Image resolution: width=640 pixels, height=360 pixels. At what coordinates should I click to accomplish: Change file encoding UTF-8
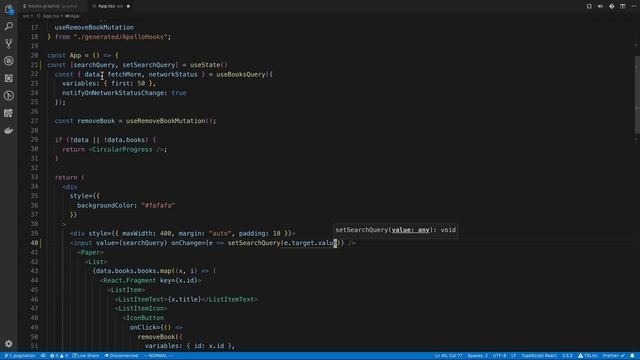pos(499,356)
